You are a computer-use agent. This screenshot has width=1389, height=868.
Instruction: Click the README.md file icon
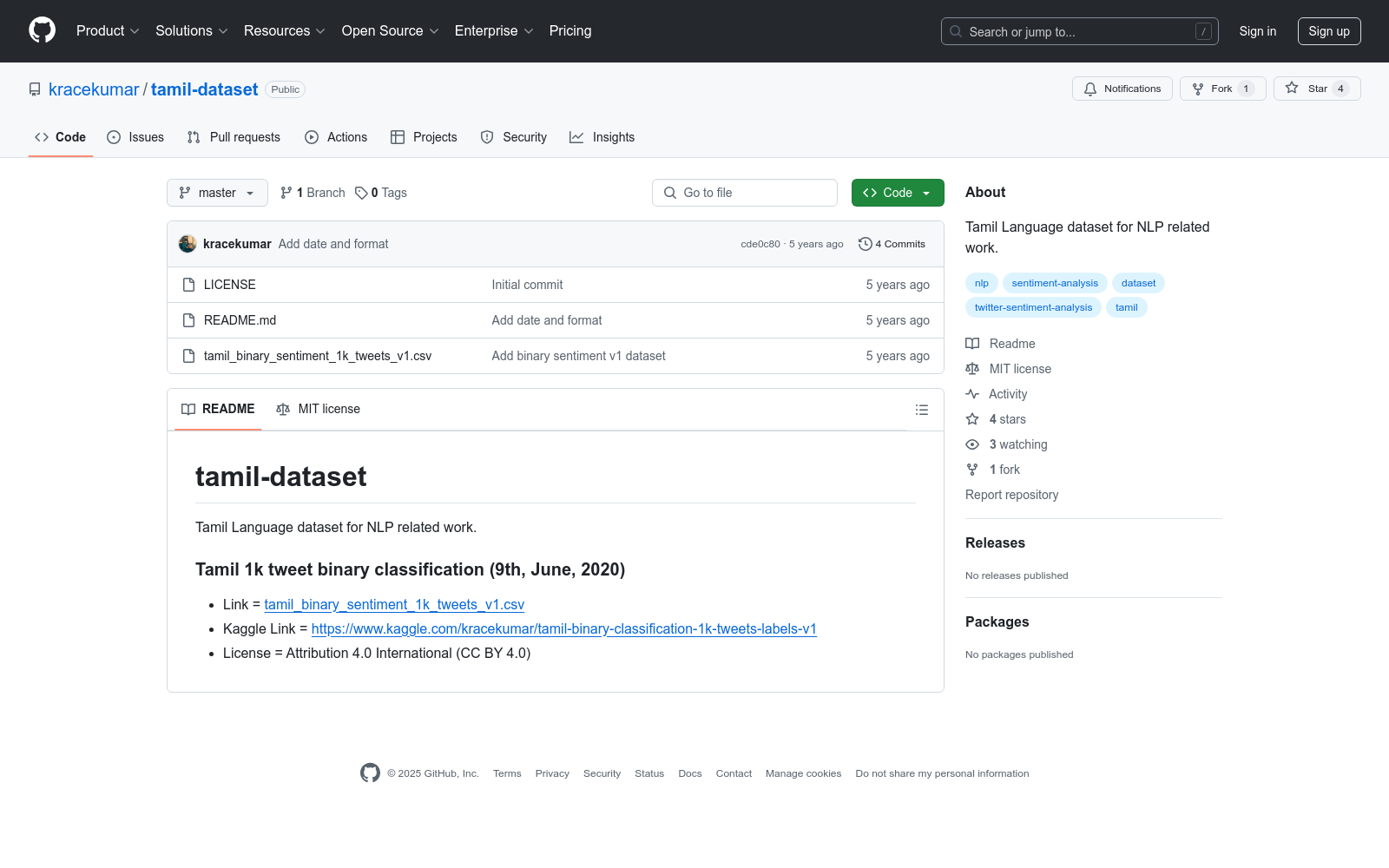pyautogui.click(x=188, y=320)
